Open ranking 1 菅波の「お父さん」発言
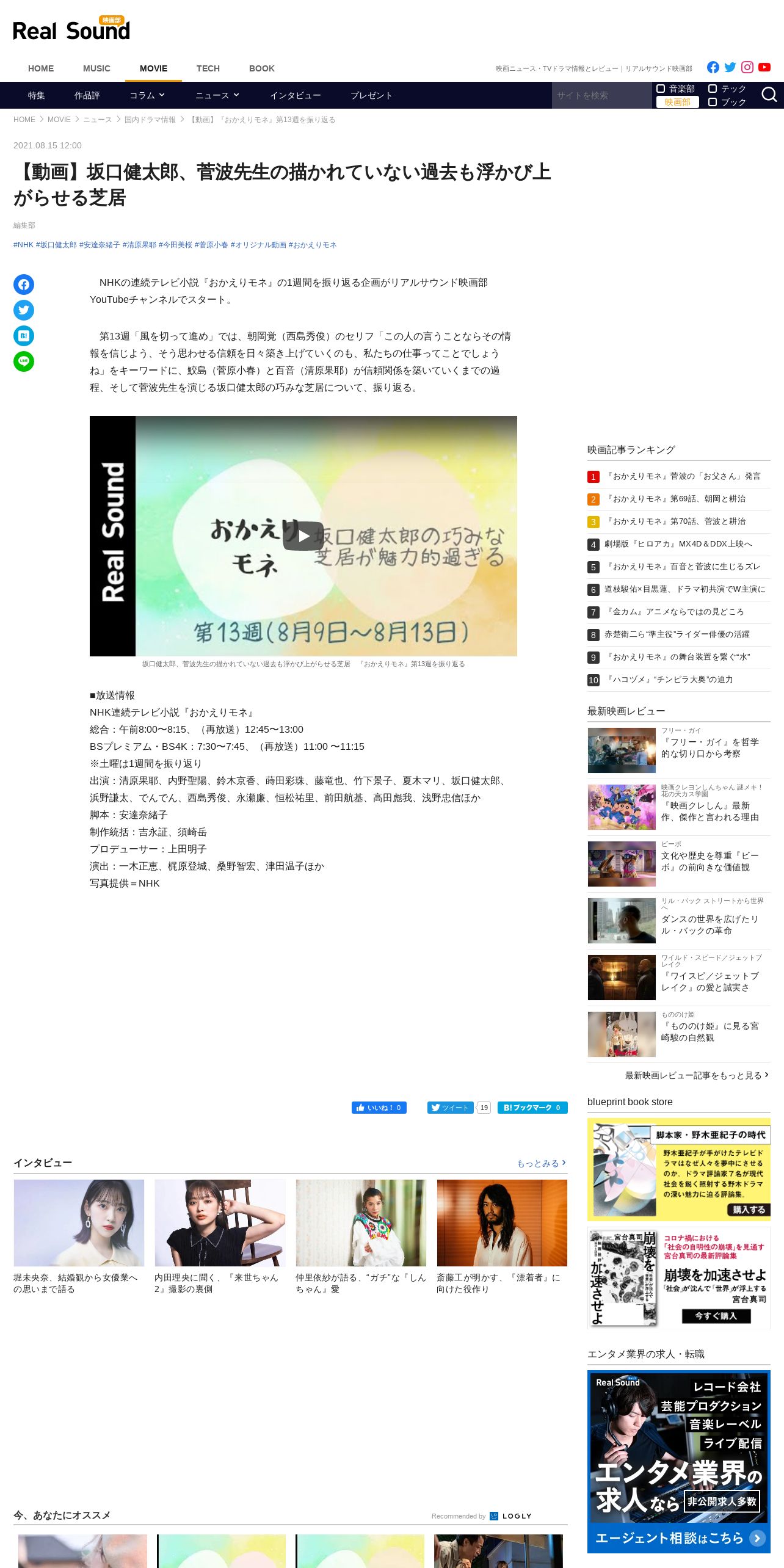Screen dimensions: 784x1568 coord(682,476)
